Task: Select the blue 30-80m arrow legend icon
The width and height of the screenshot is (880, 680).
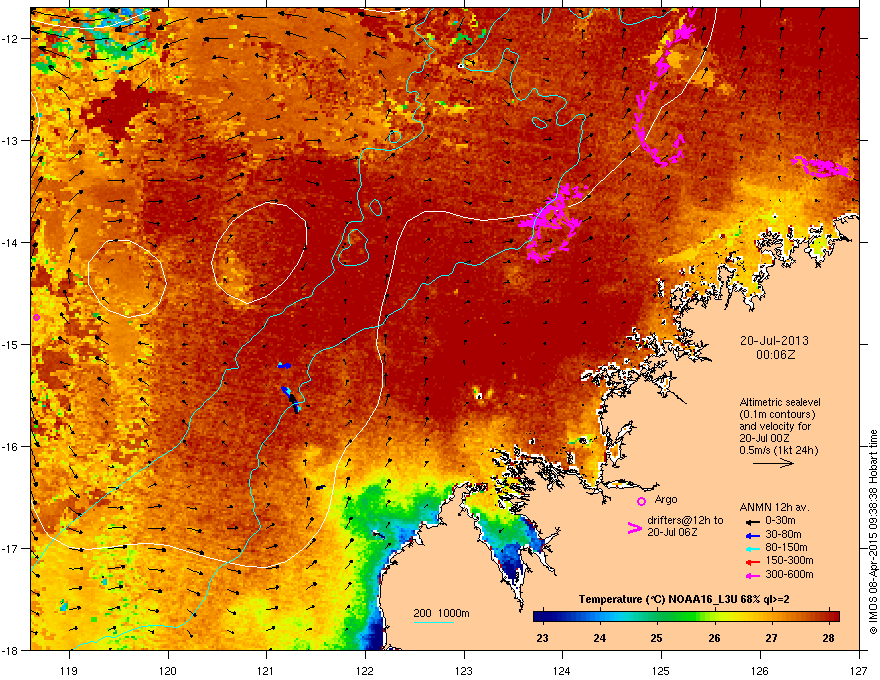Action: pos(753,535)
